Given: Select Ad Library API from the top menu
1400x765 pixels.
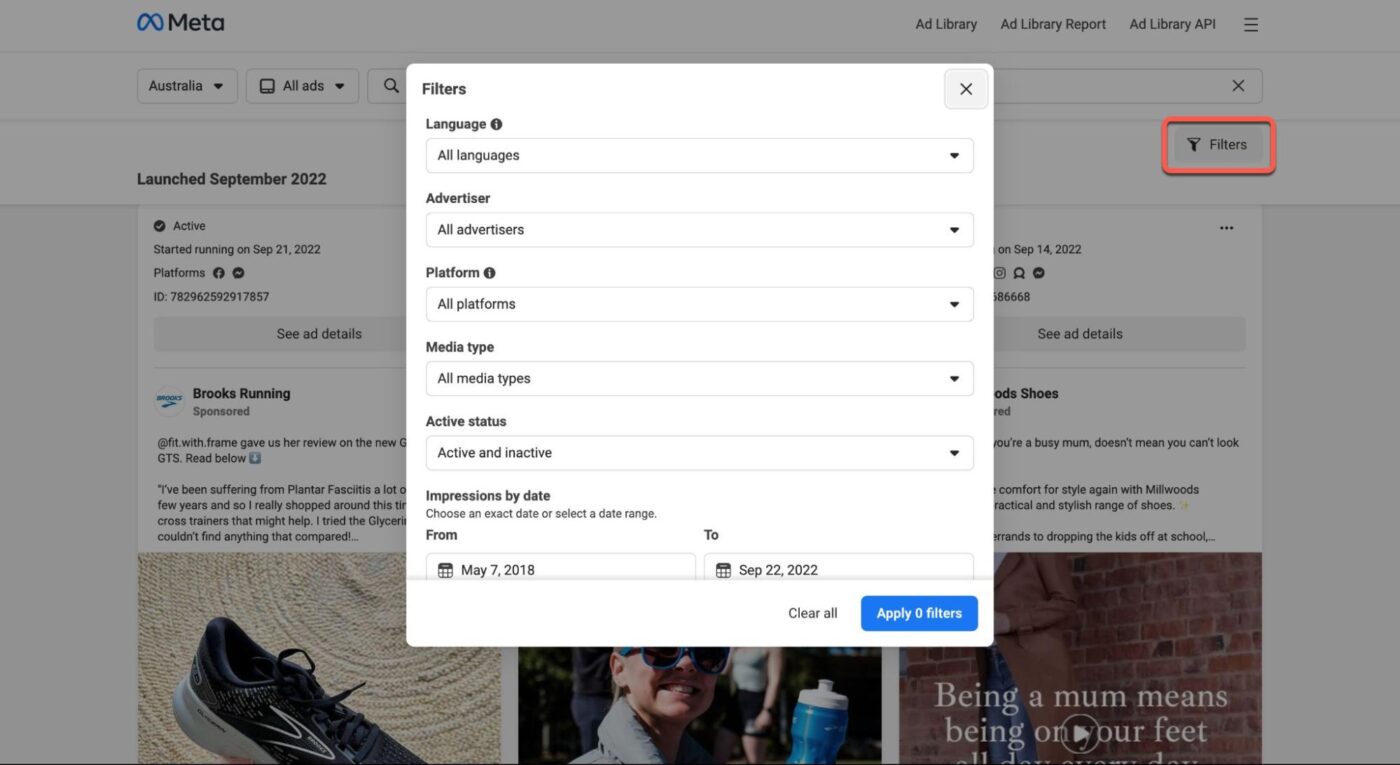Looking at the screenshot, I should 1171,23.
